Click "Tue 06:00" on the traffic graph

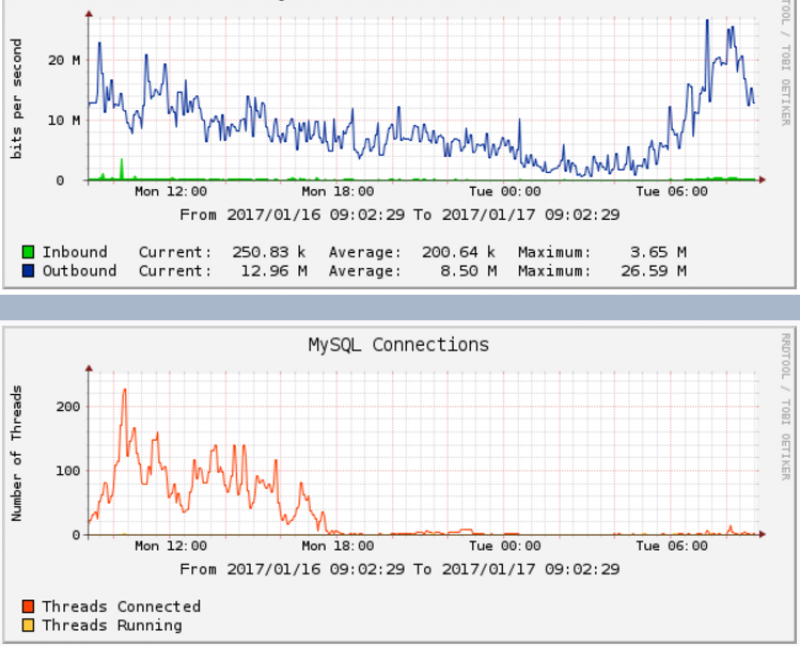pyautogui.click(x=672, y=191)
